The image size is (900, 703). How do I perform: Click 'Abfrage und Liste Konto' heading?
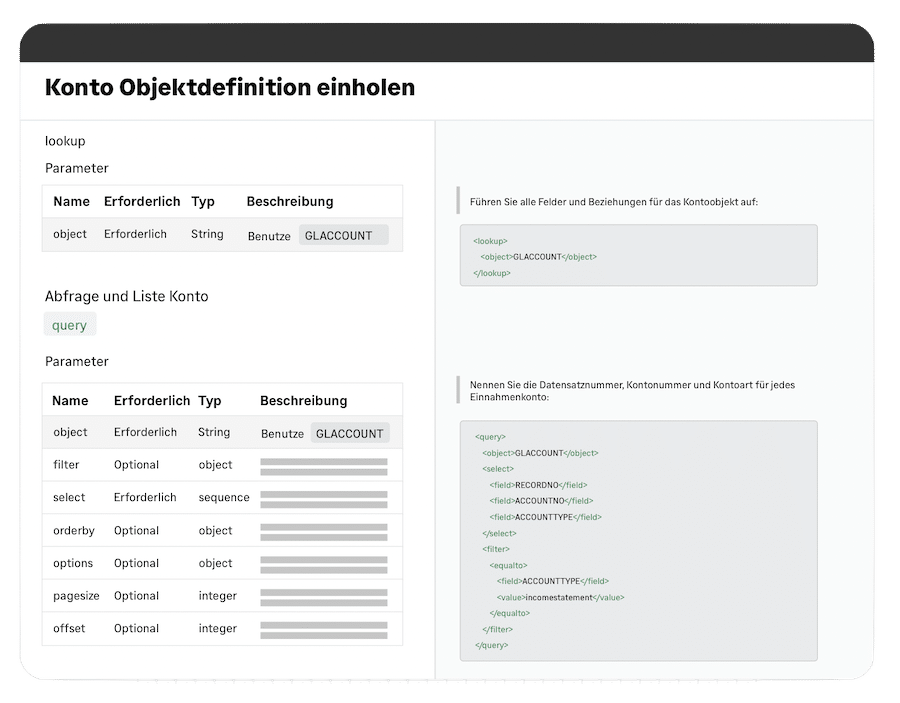tap(126, 296)
